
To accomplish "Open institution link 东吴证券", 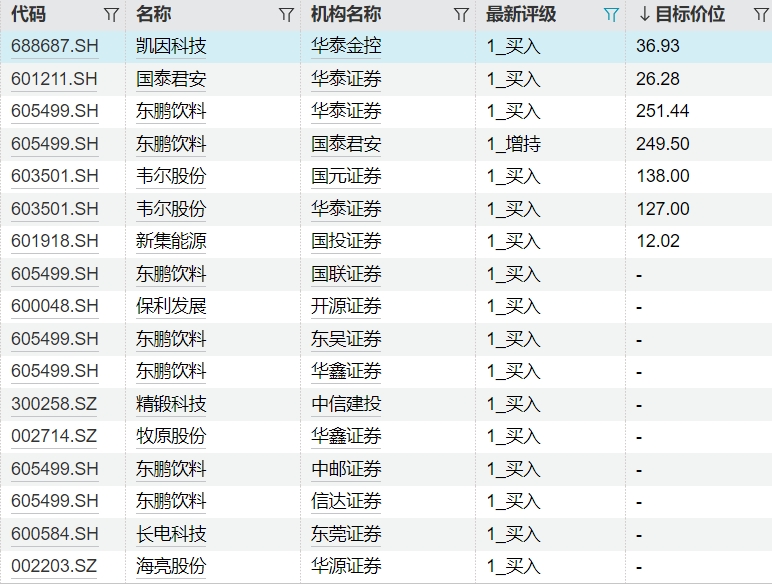I will point(346,339).
